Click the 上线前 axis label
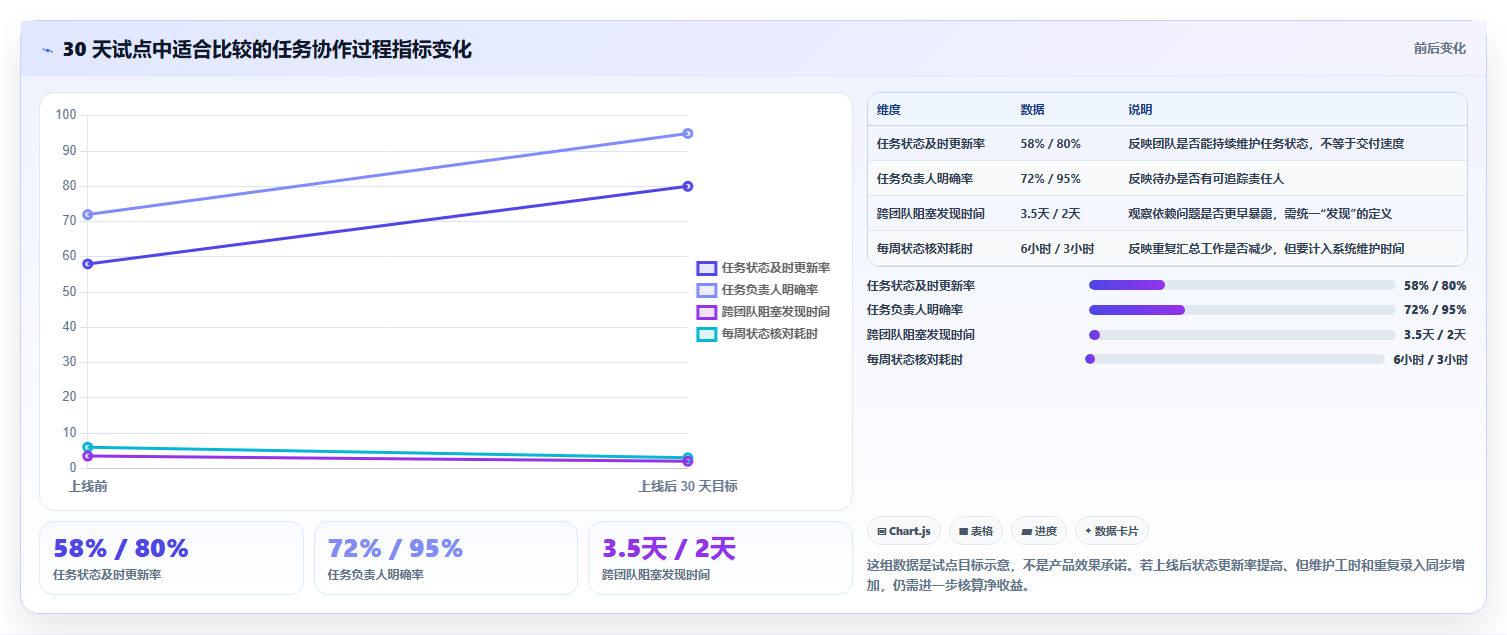This screenshot has height=635, width=1507. 88,486
